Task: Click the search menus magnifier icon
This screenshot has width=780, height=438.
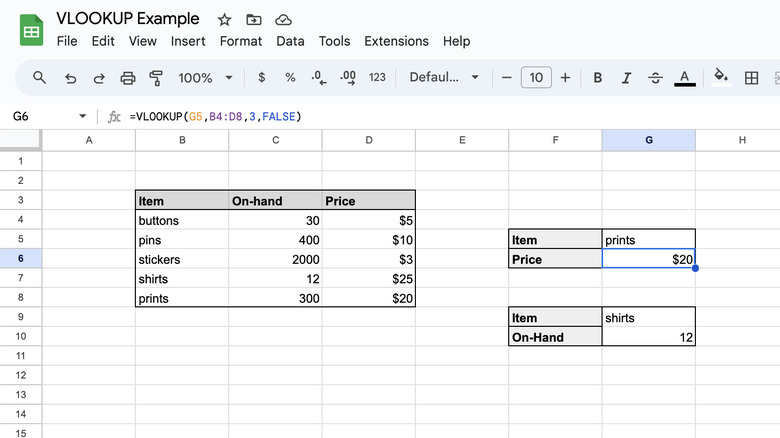Action: [40, 77]
